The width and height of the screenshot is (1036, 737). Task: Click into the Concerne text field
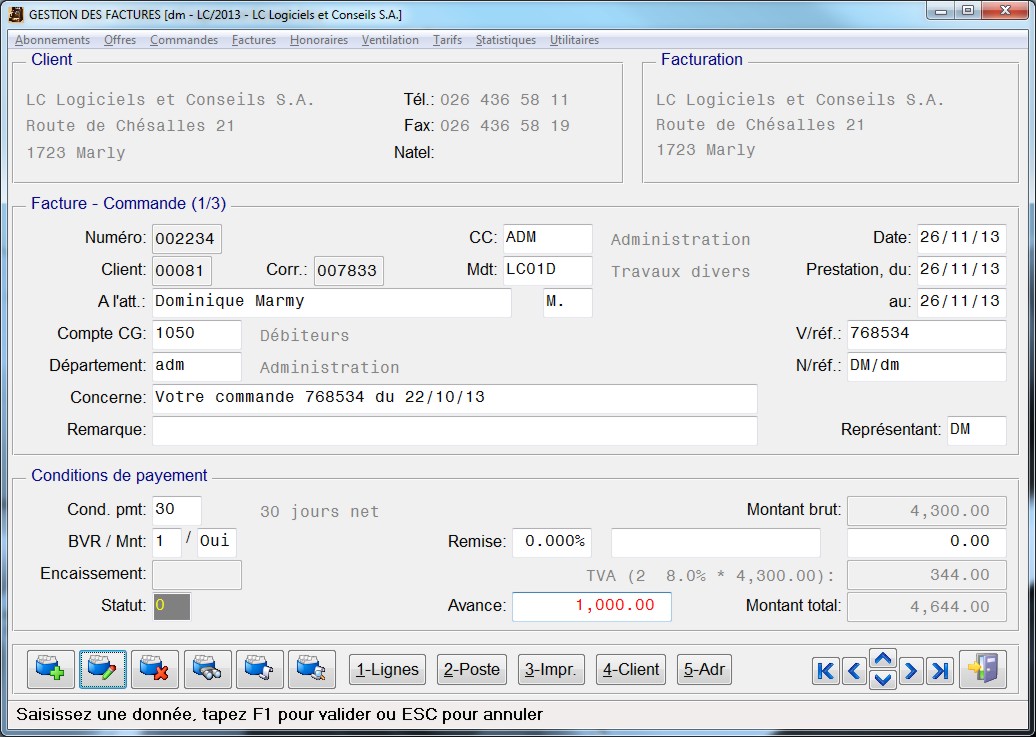click(x=454, y=398)
